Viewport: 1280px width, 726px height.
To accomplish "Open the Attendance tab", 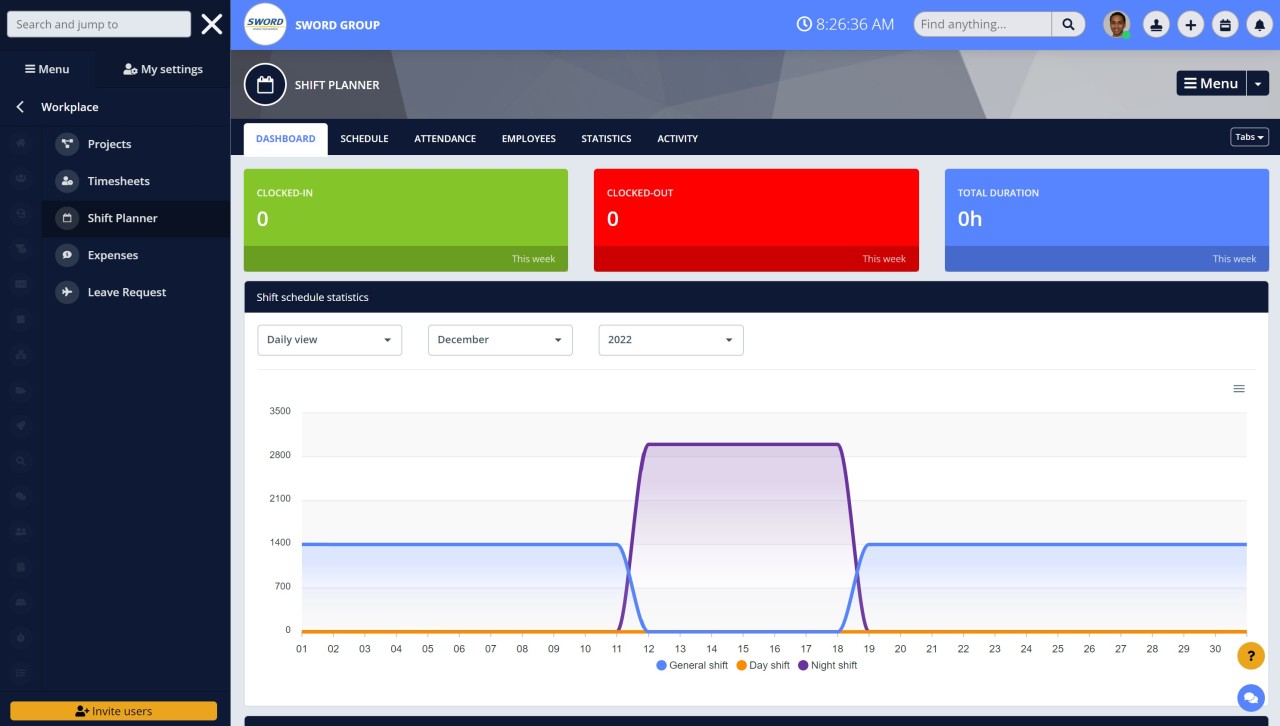I will click(x=444, y=138).
